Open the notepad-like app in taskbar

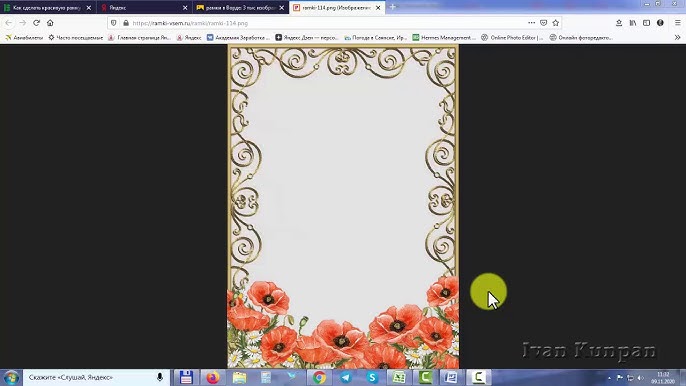[x=266, y=377]
